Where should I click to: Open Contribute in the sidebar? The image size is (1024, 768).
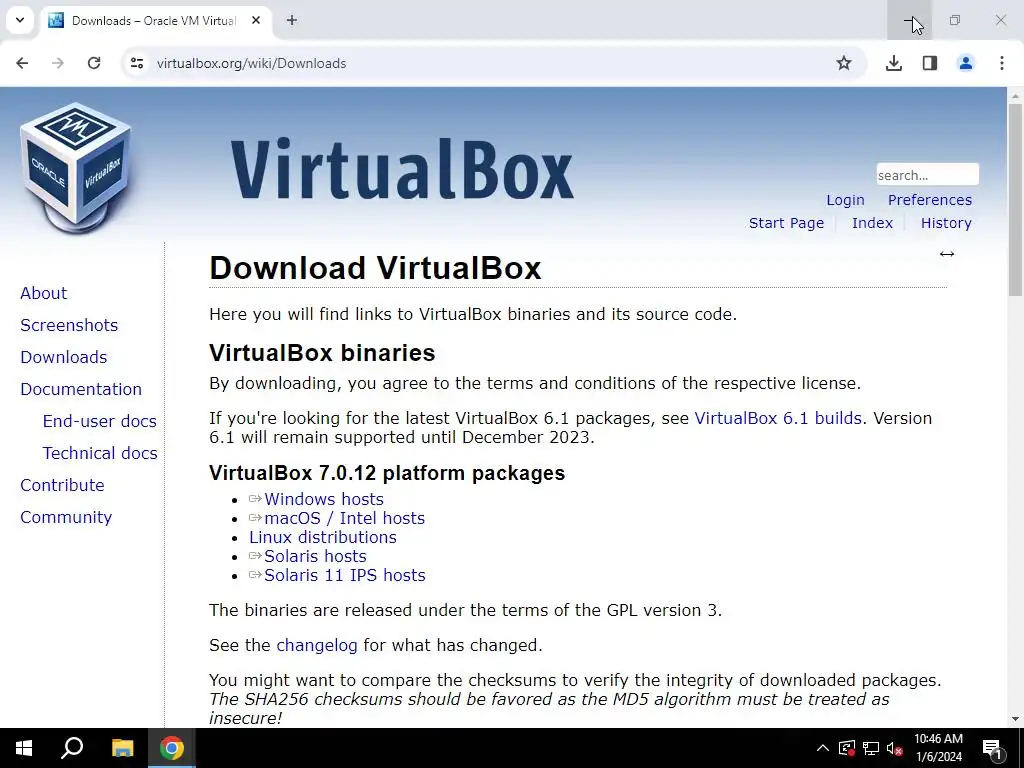point(62,485)
